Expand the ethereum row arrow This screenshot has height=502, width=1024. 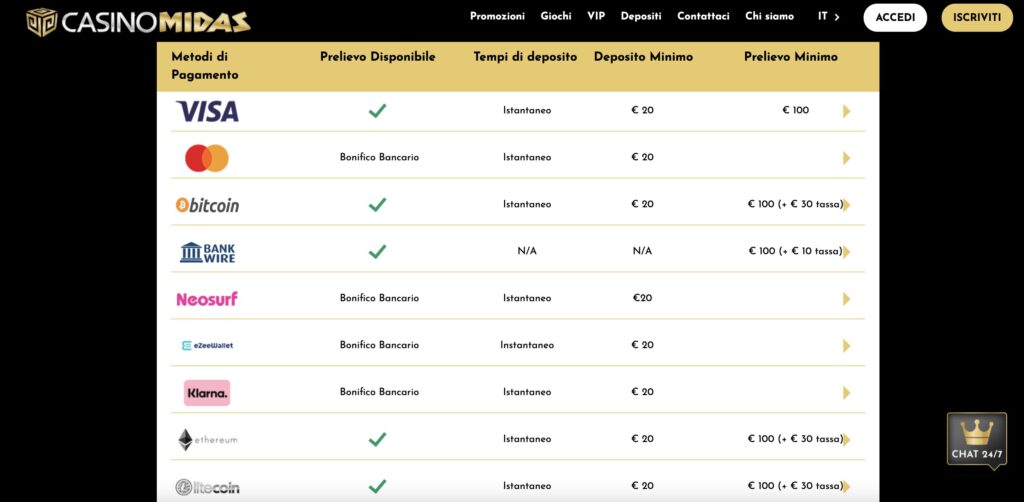846,440
